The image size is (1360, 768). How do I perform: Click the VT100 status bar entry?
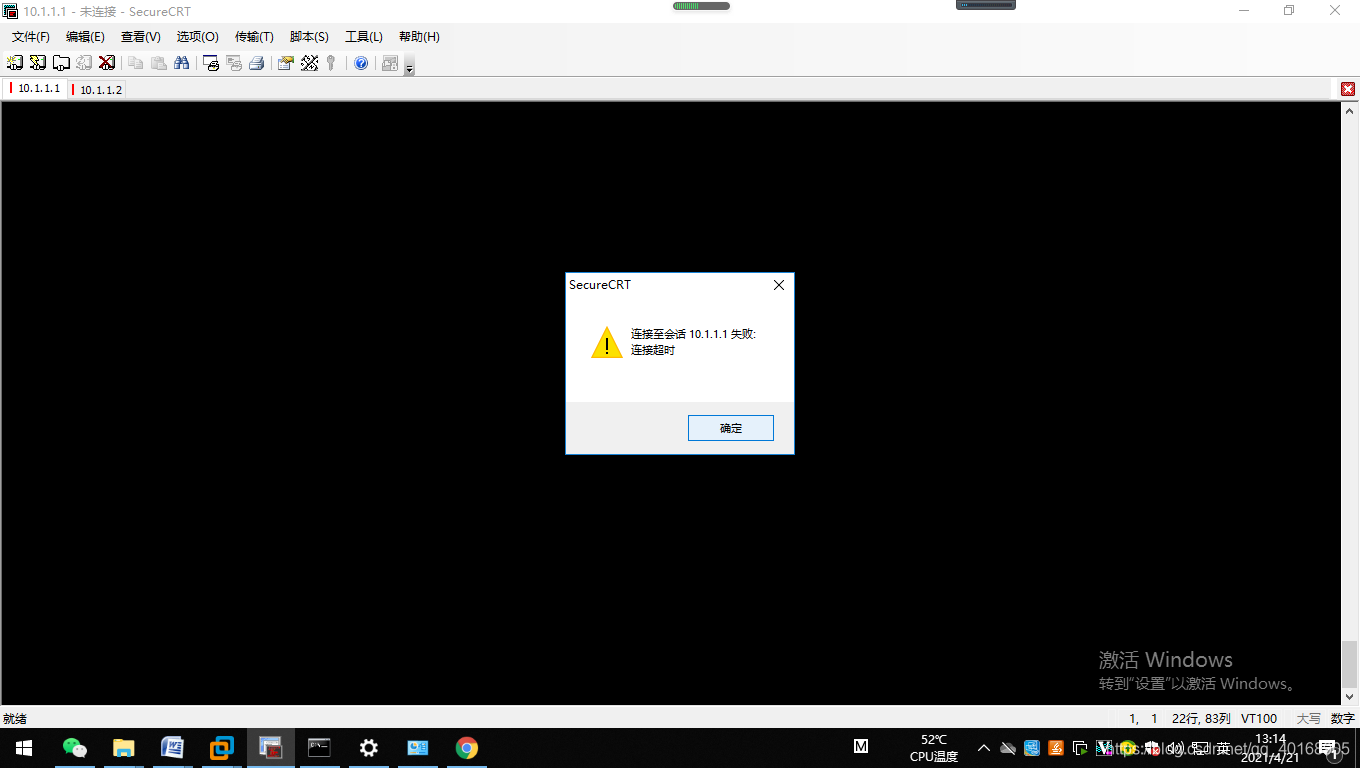pyautogui.click(x=1259, y=719)
